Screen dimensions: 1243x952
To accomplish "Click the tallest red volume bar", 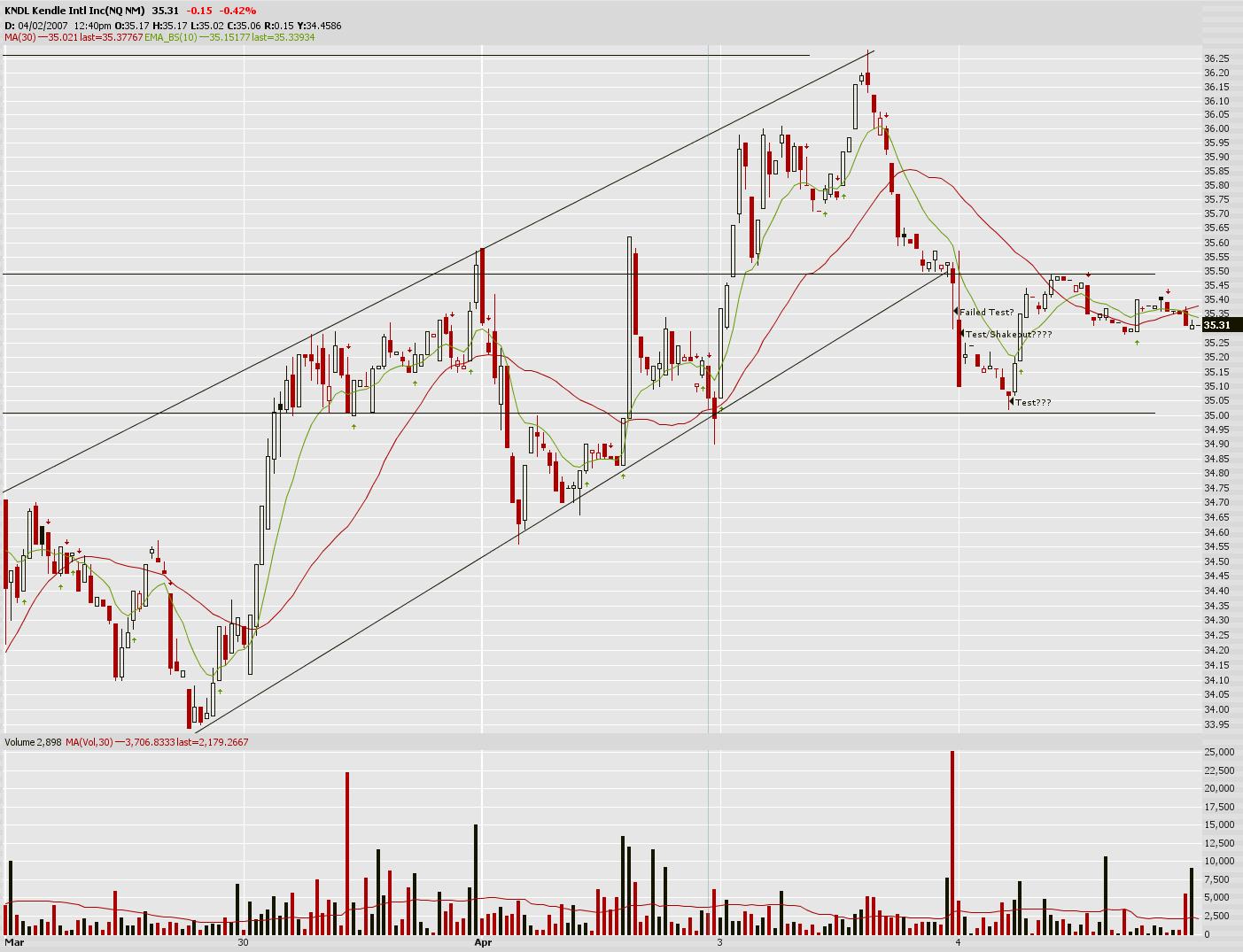I will click(x=952, y=843).
